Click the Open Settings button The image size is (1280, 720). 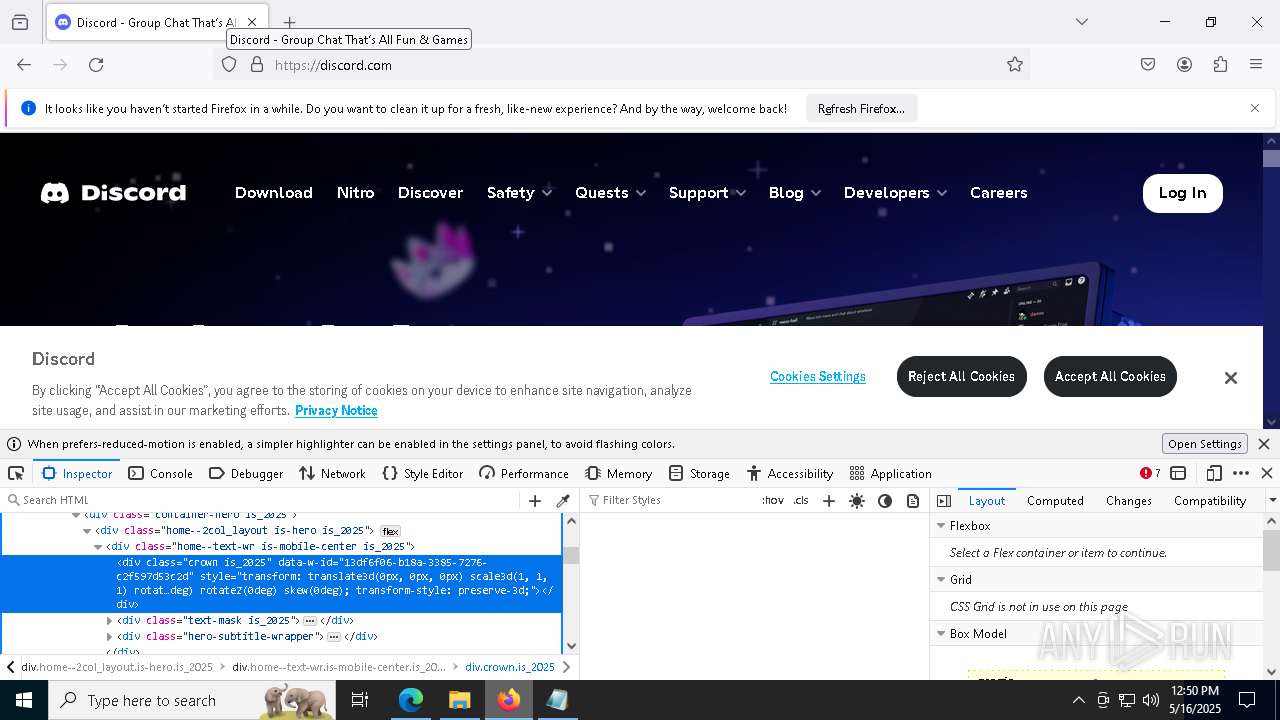(x=1205, y=444)
